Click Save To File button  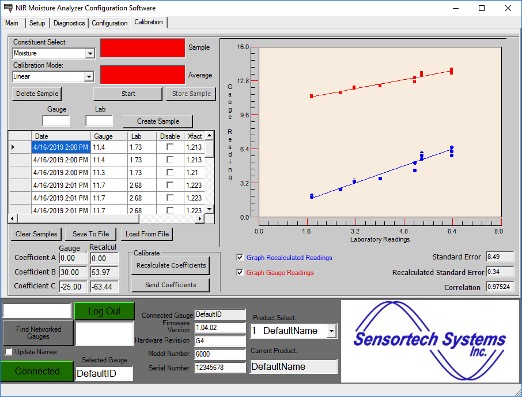pos(91,234)
